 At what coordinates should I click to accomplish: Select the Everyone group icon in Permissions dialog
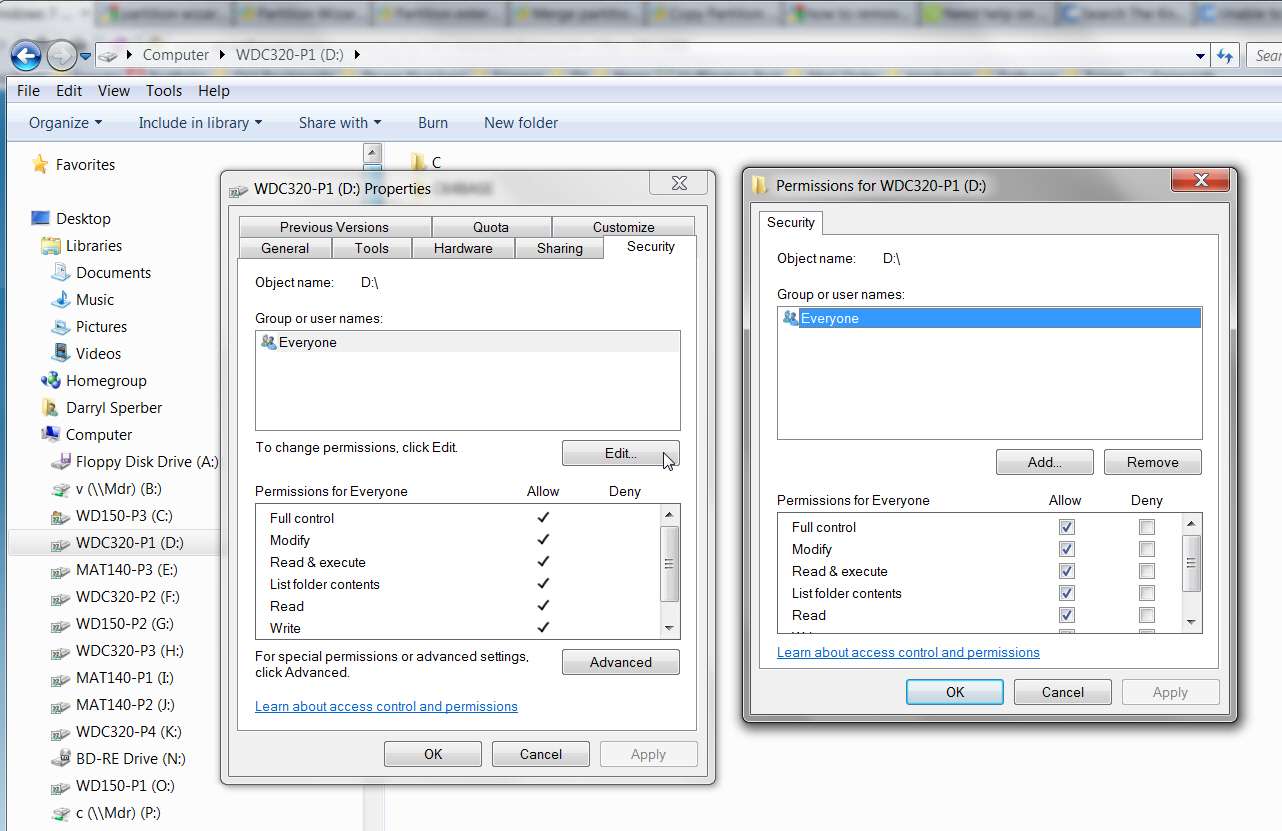click(x=790, y=318)
